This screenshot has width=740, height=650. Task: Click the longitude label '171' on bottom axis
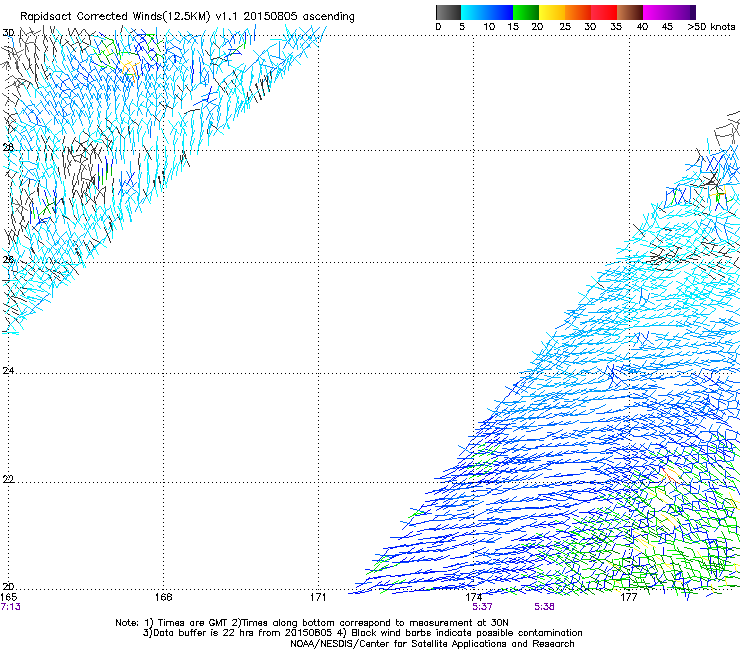(318, 597)
